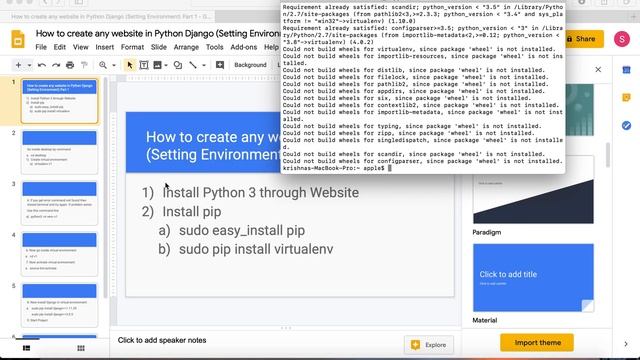This screenshot has height=360, width=640.
Task: Expand insert image options arrow
Action: tap(166, 65)
